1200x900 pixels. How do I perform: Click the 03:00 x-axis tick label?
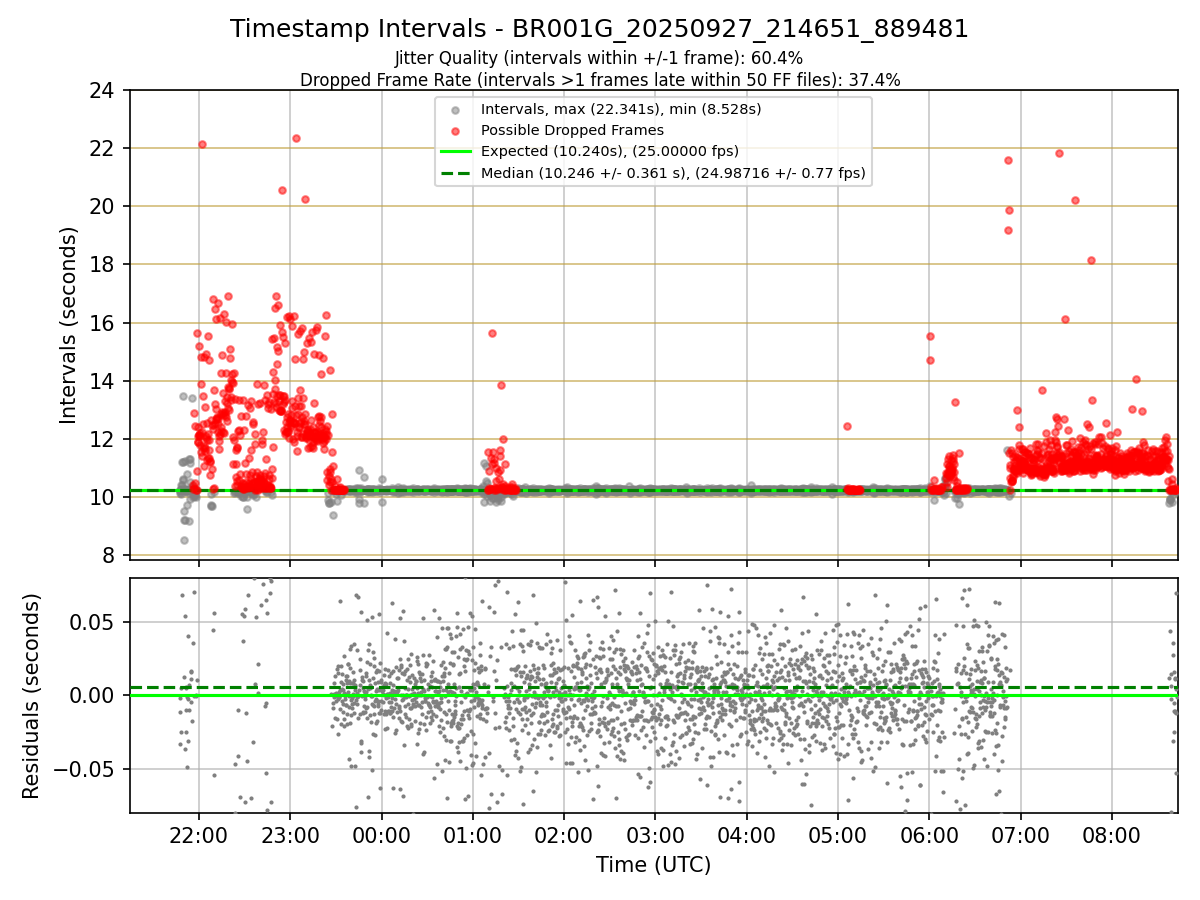pos(655,836)
